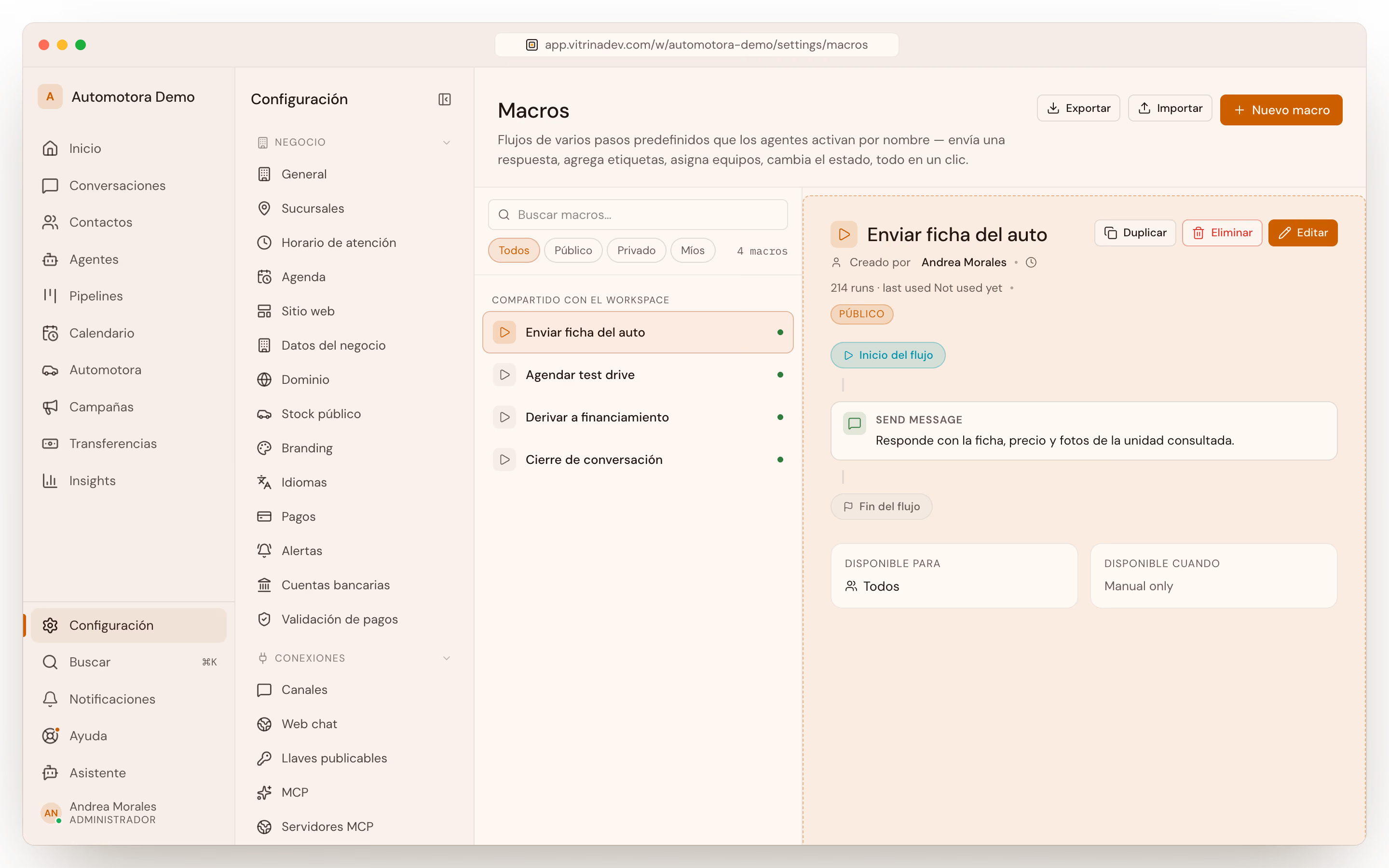The width and height of the screenshot is (1389, 868).
Task: Click the Contactos people icon
Action: point(50,222)
